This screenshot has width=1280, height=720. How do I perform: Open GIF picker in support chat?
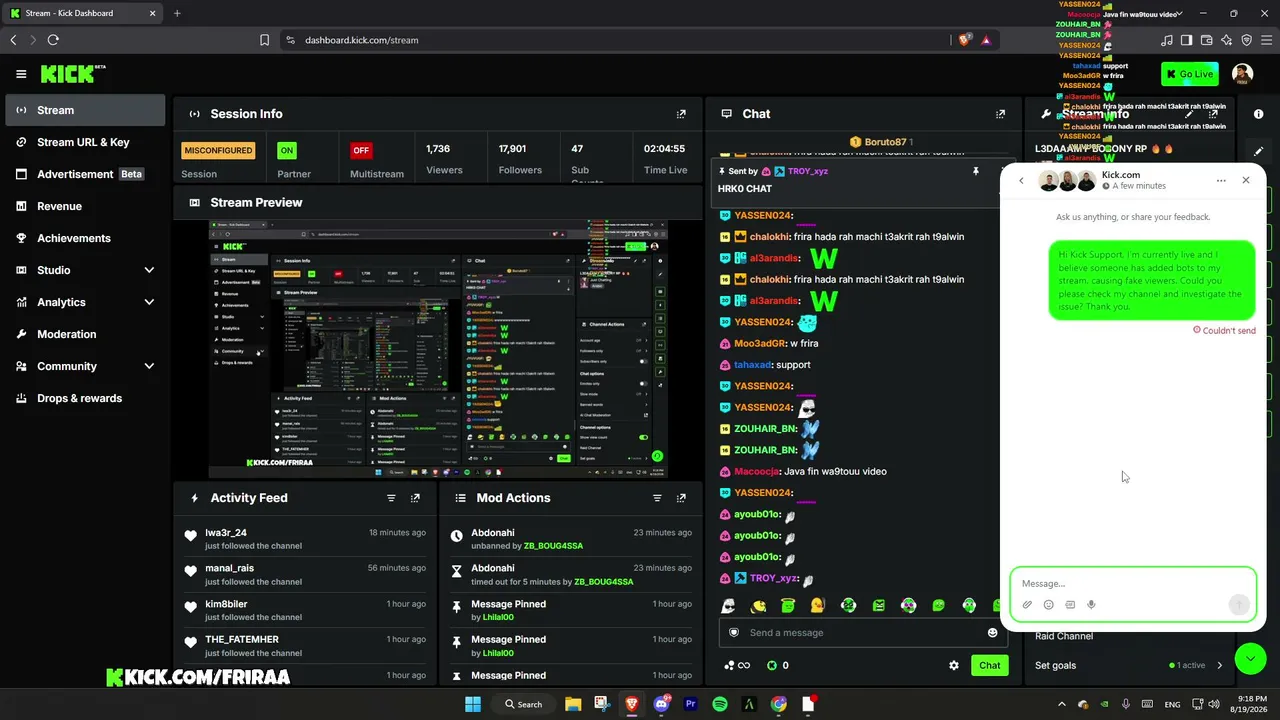coord(1070,604)
